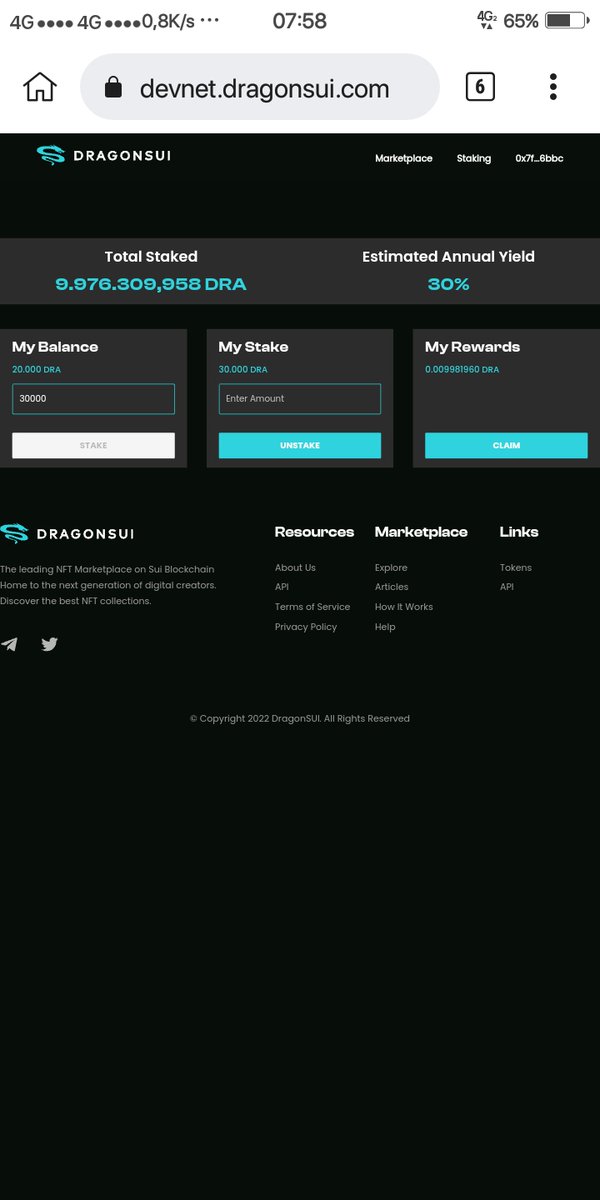The image size is (600, 1200).
Task: Open the API link under Resources
Action: point(282,587)
